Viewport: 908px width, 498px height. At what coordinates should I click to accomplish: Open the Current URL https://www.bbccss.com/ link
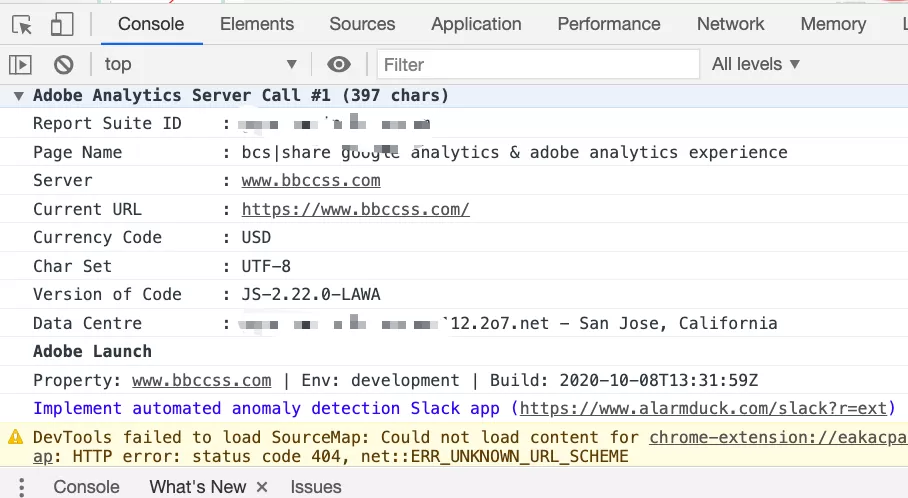click(x=356, y=209)
